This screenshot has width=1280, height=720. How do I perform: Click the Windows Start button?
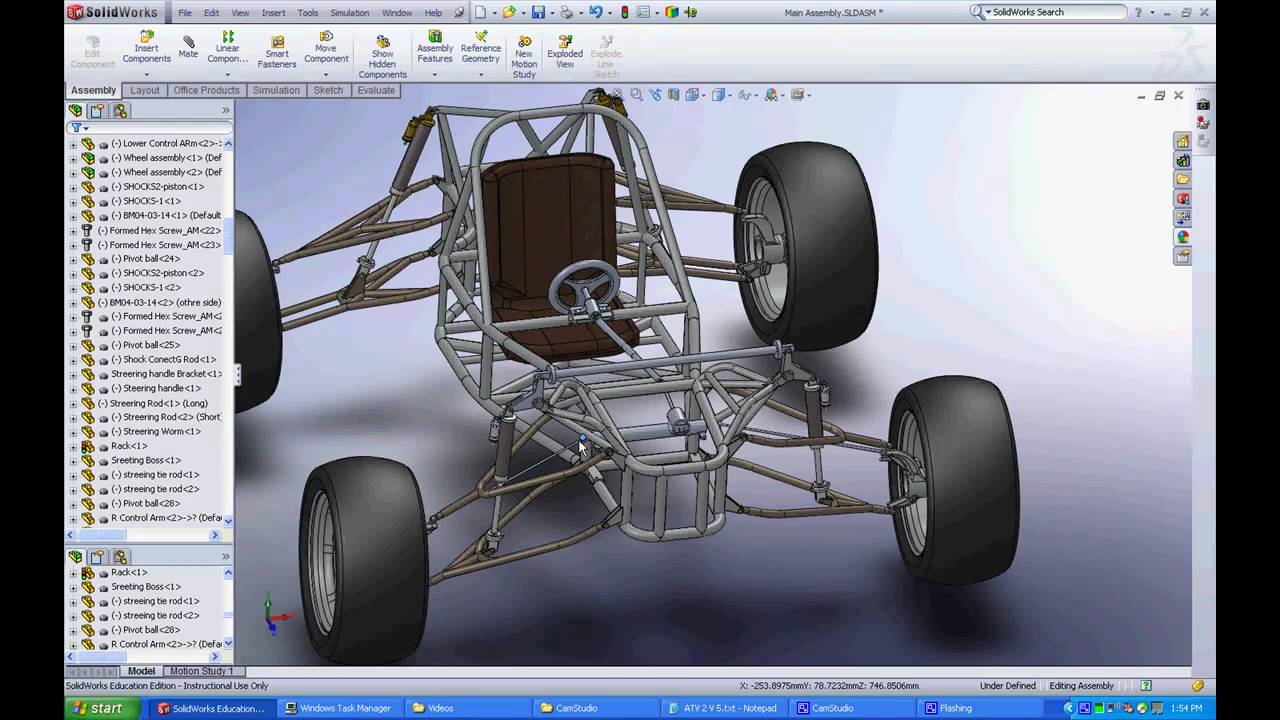point(95,708)
